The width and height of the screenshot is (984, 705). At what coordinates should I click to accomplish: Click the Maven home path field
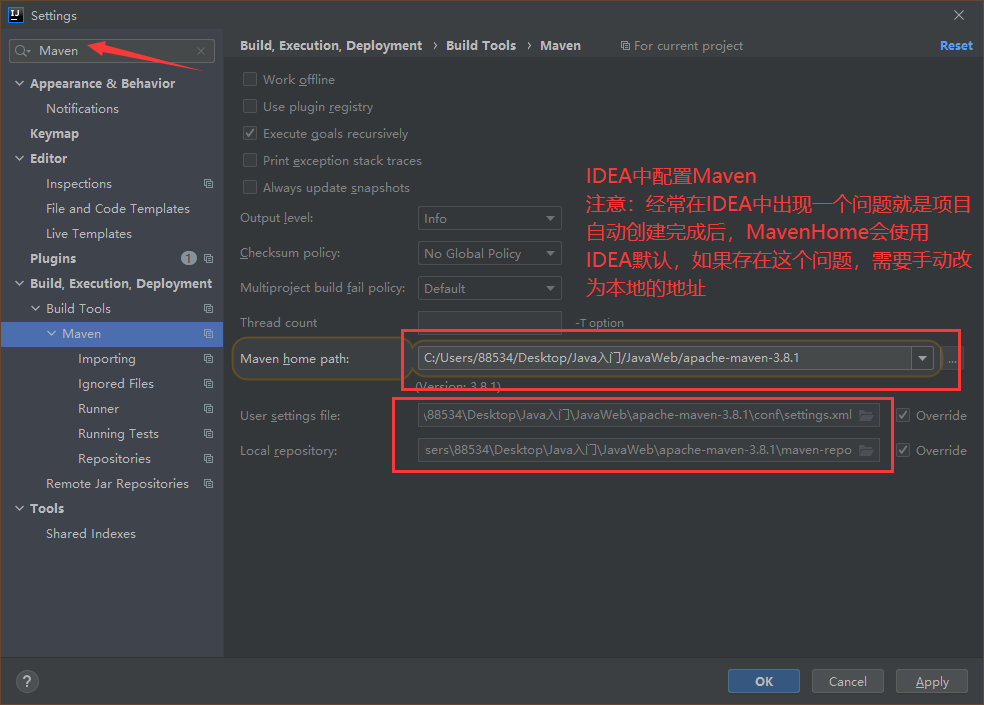click(x=665, y=358)
